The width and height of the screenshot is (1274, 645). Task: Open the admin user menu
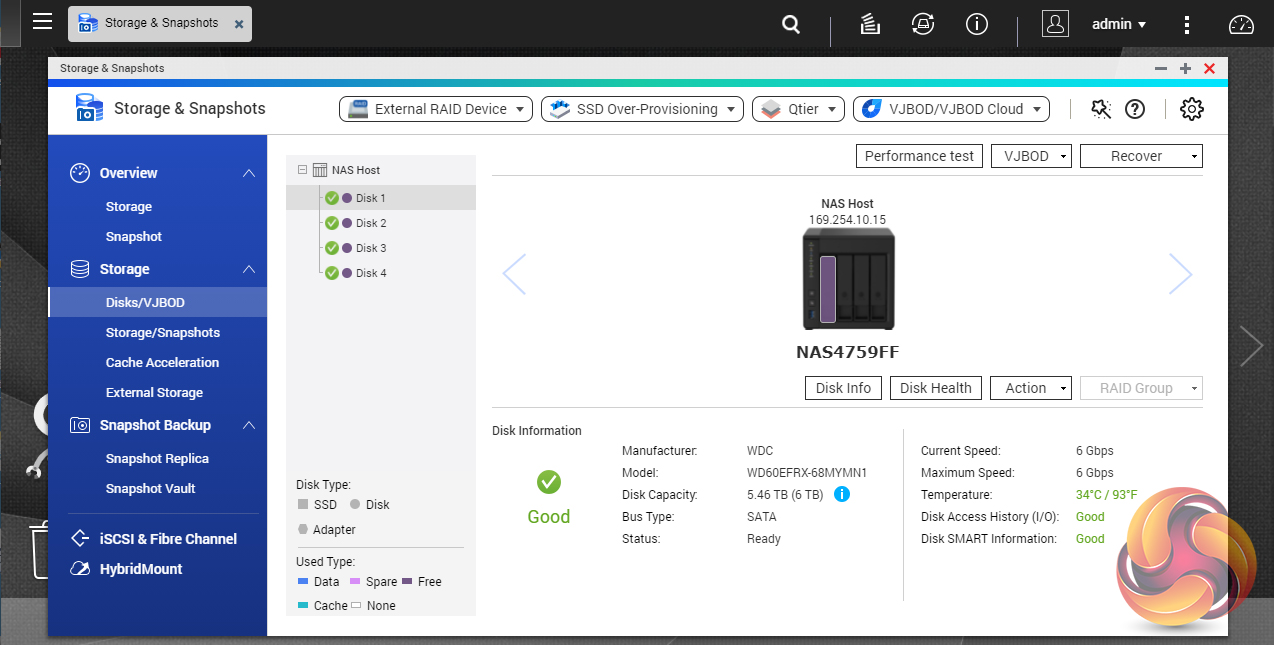[1118, 24]
